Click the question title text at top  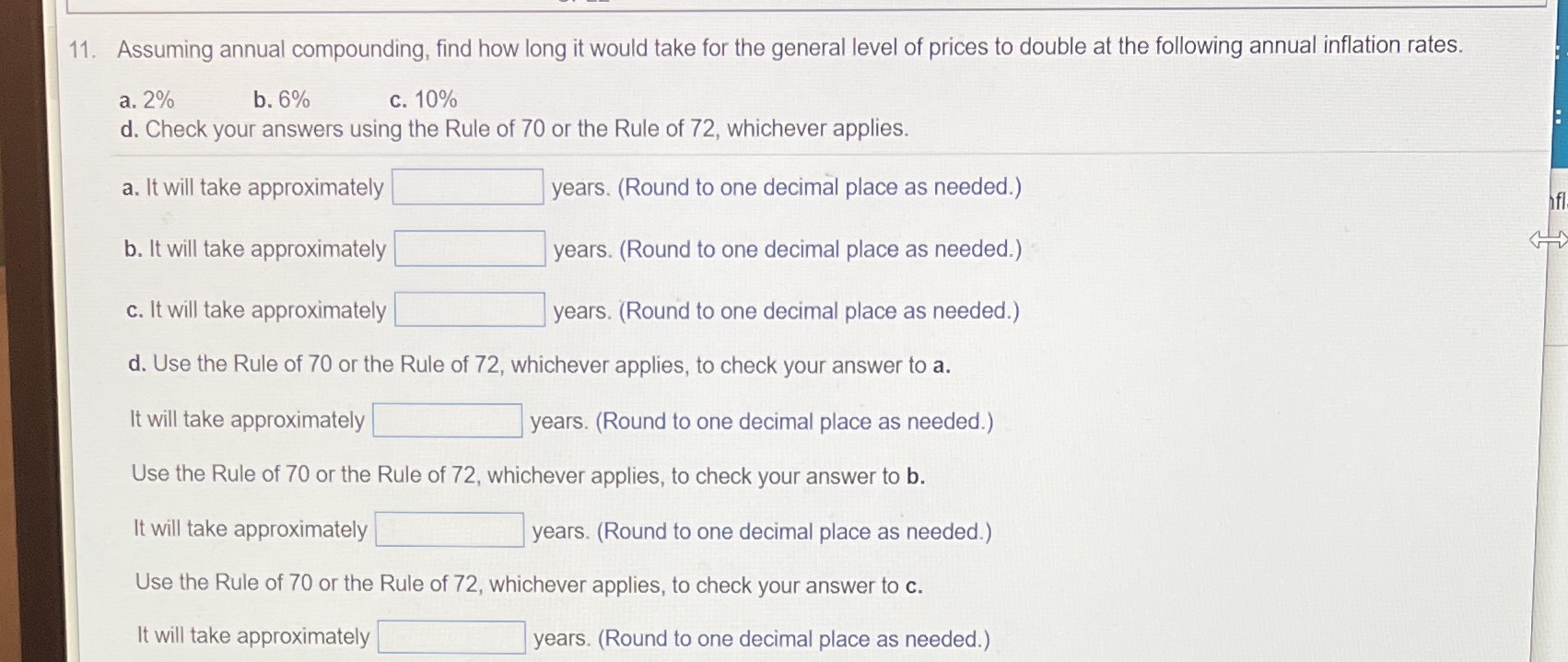click(788, 47)
